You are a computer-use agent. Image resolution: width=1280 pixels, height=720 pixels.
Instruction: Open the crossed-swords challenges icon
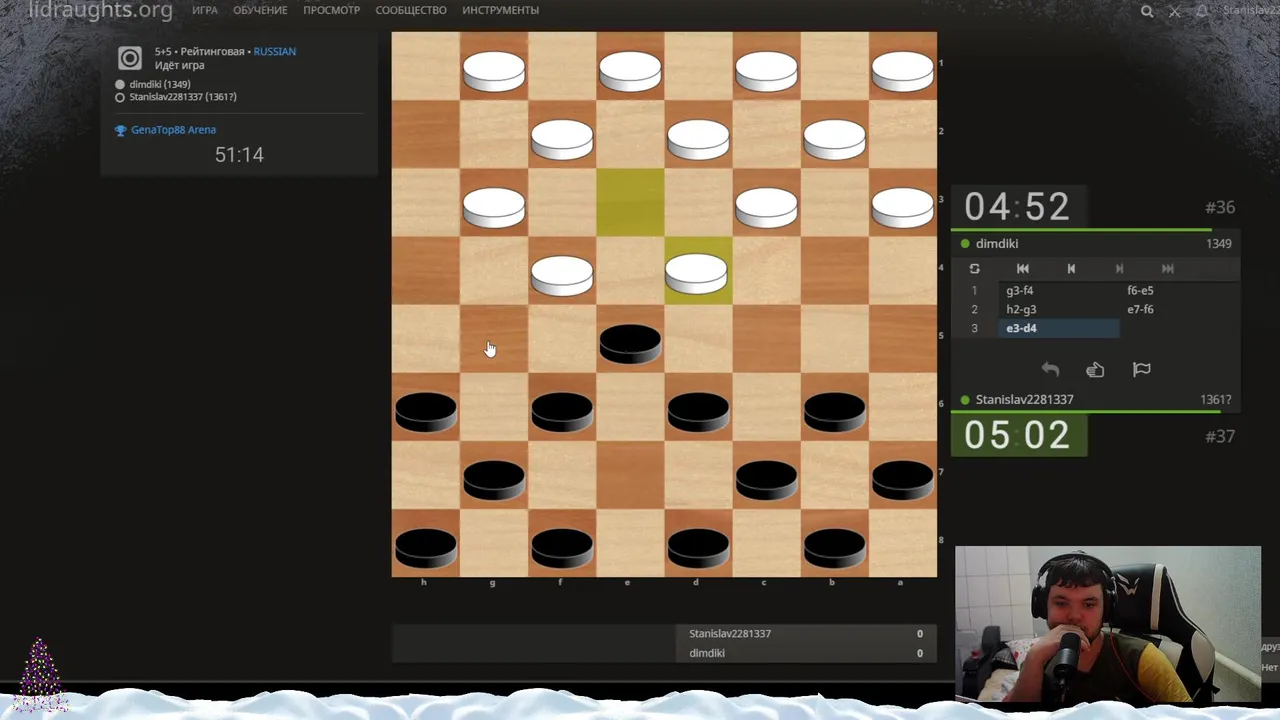click(x=1175, y=11)
